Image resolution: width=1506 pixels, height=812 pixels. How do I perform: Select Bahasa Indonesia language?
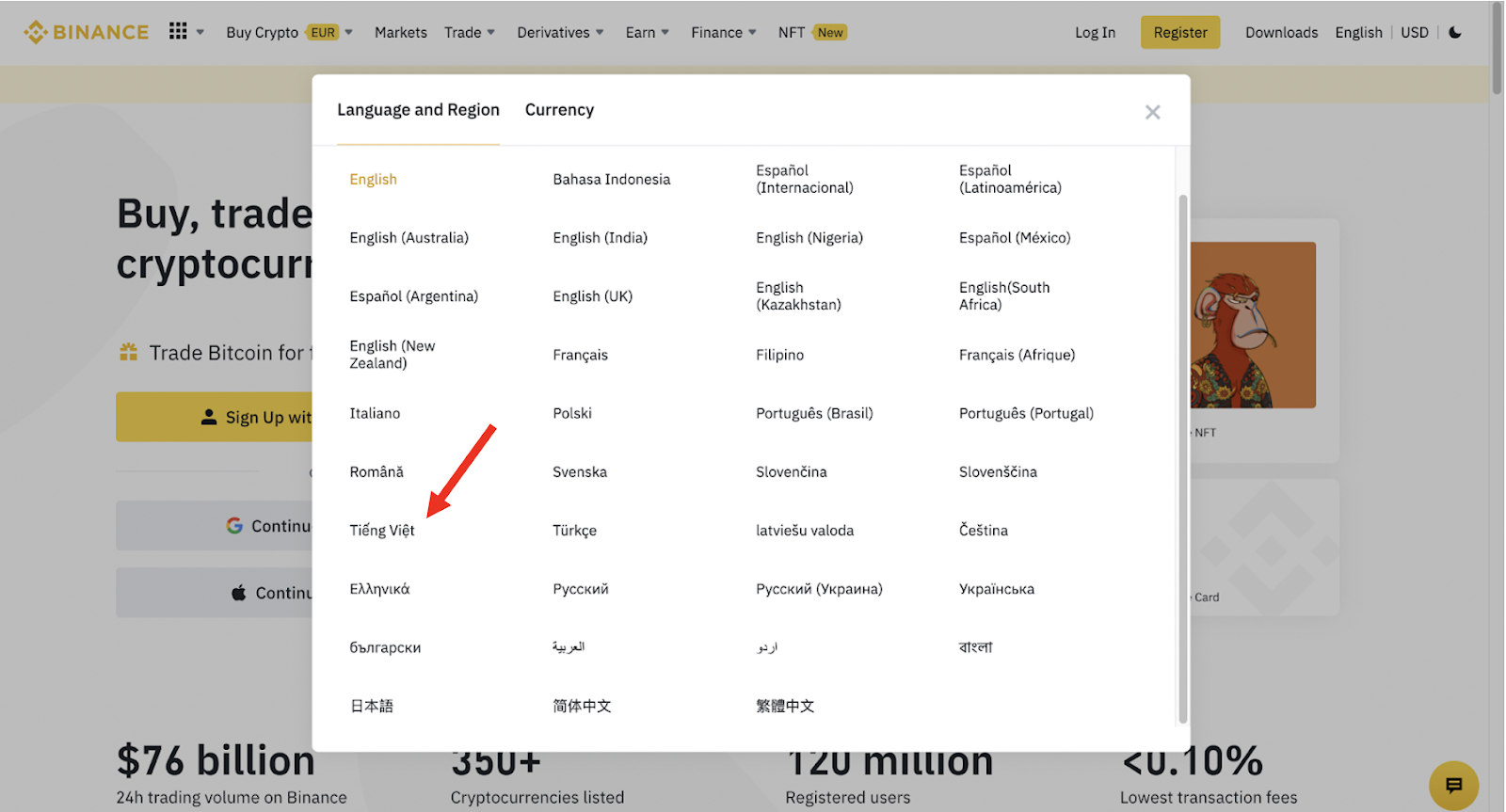click(612, 180)
